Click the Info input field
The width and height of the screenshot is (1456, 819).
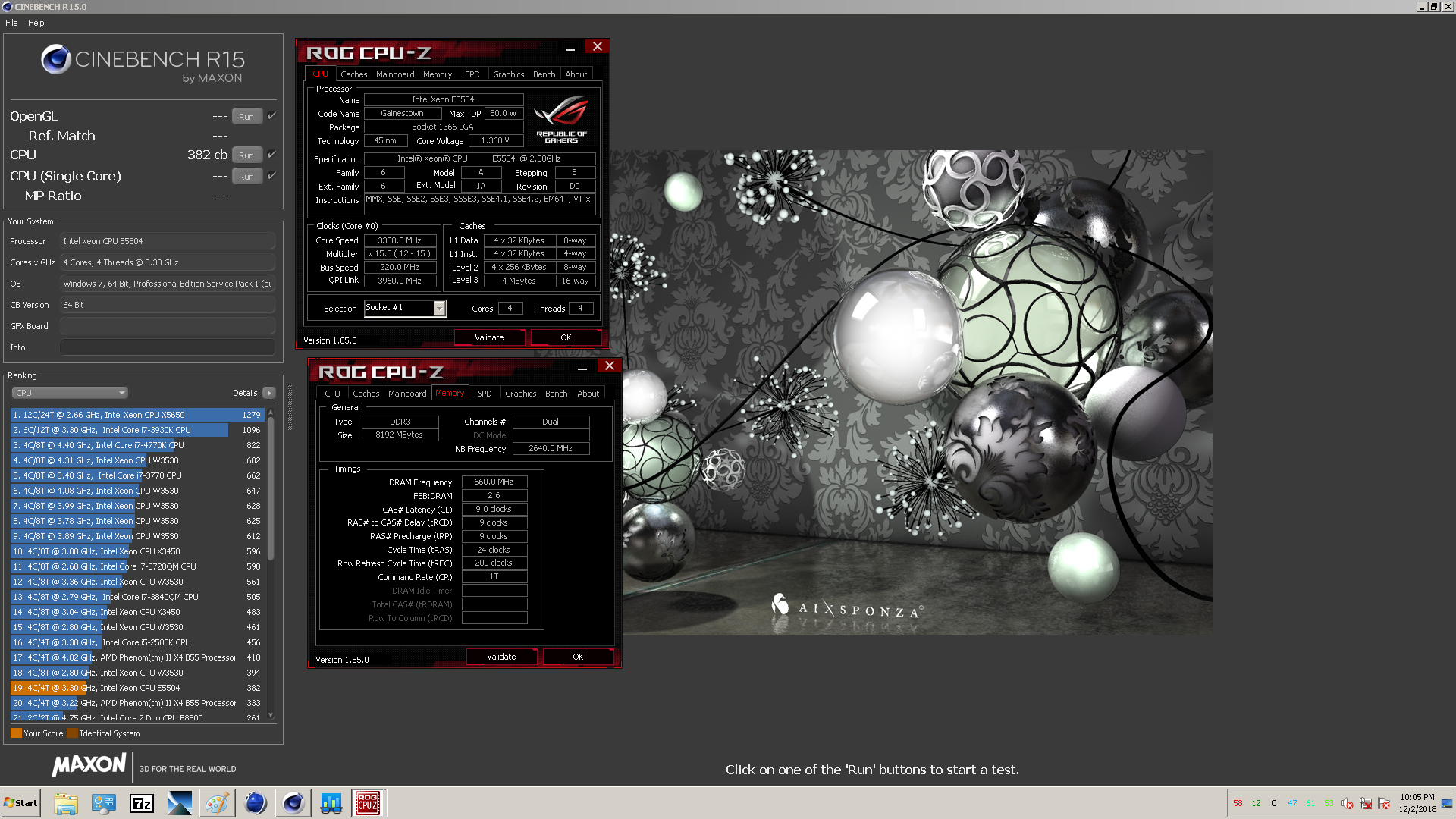pyautogui.click(x=167, y=347)
